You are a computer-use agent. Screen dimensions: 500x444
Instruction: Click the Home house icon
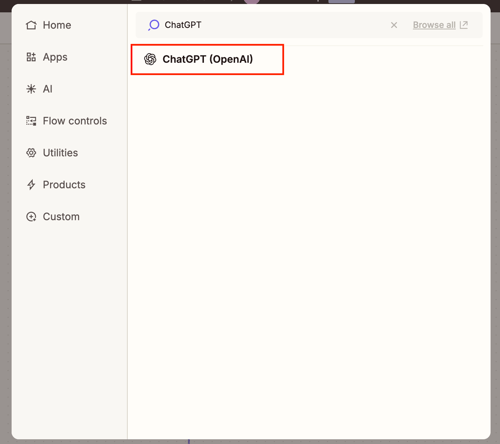point(31,25)
